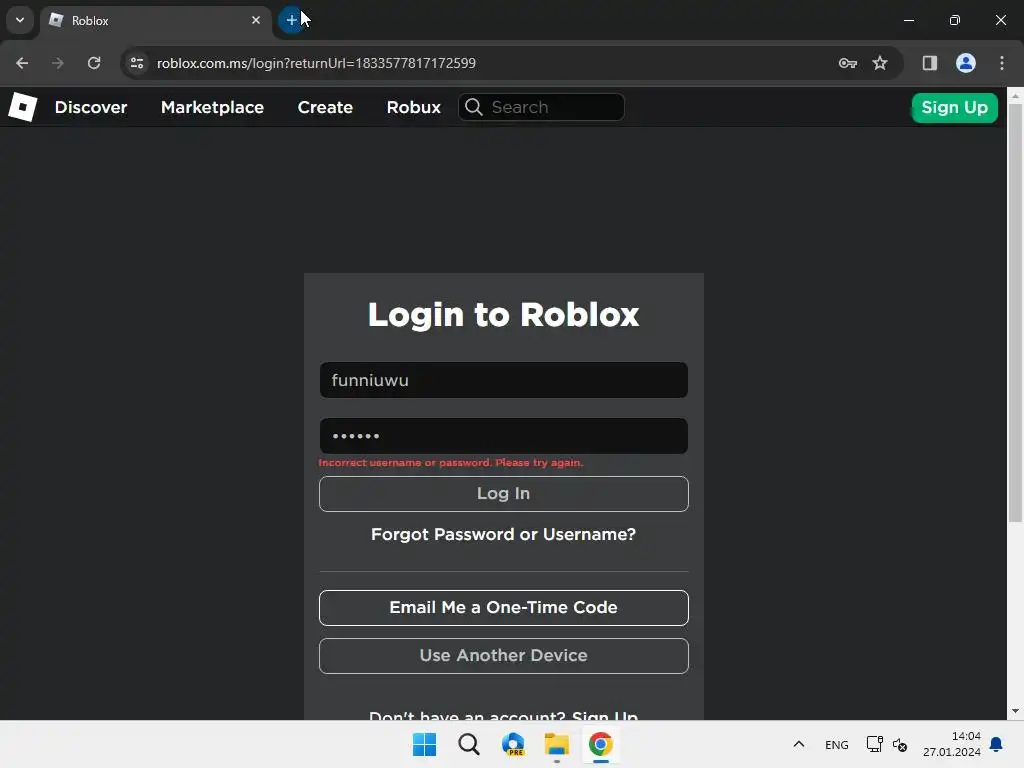The image size is (1024, 768).
Task: Open a new tab with plus button
Action: pyautogui.click(x=291, y=20)
